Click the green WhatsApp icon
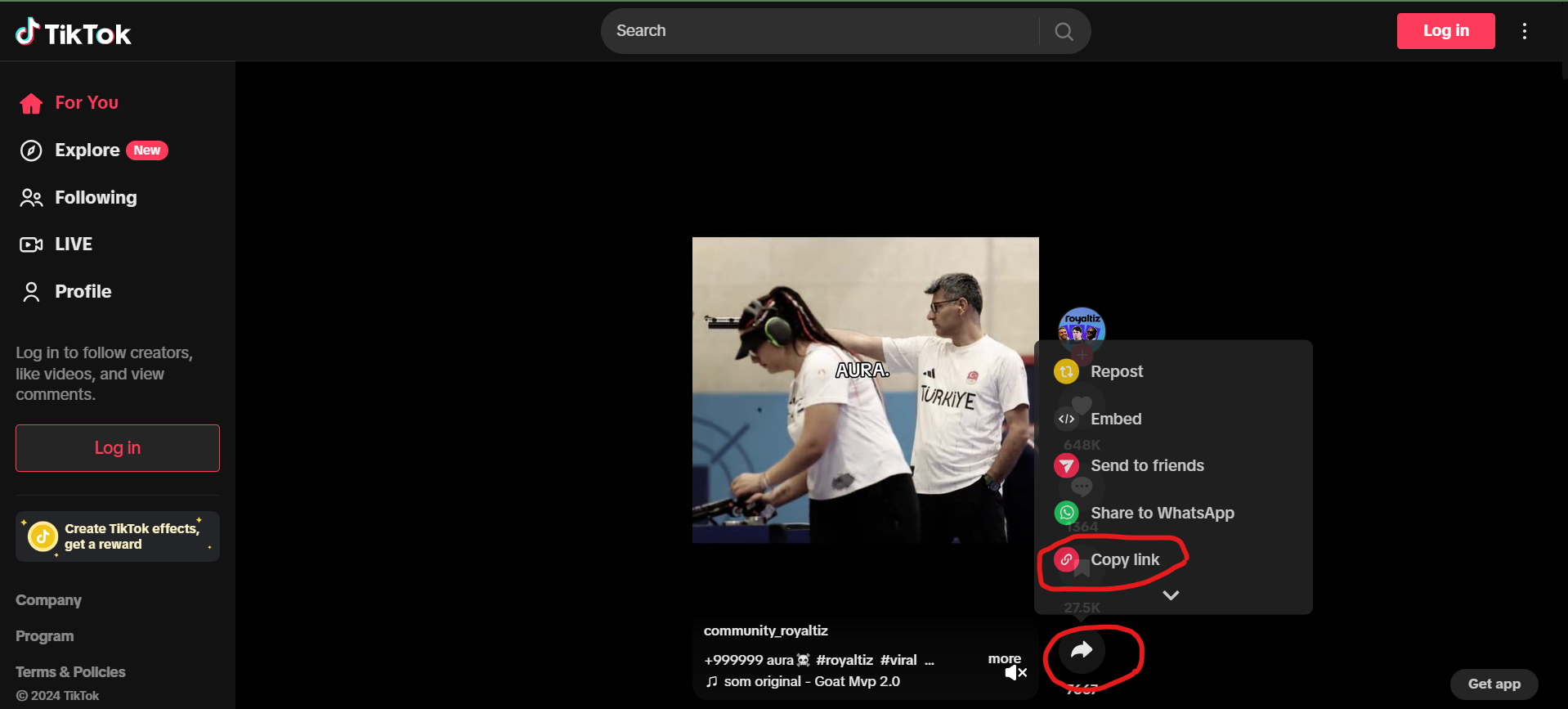Image resolution: width=1568 pixels, height=709 pixels. coord(1066,513)
